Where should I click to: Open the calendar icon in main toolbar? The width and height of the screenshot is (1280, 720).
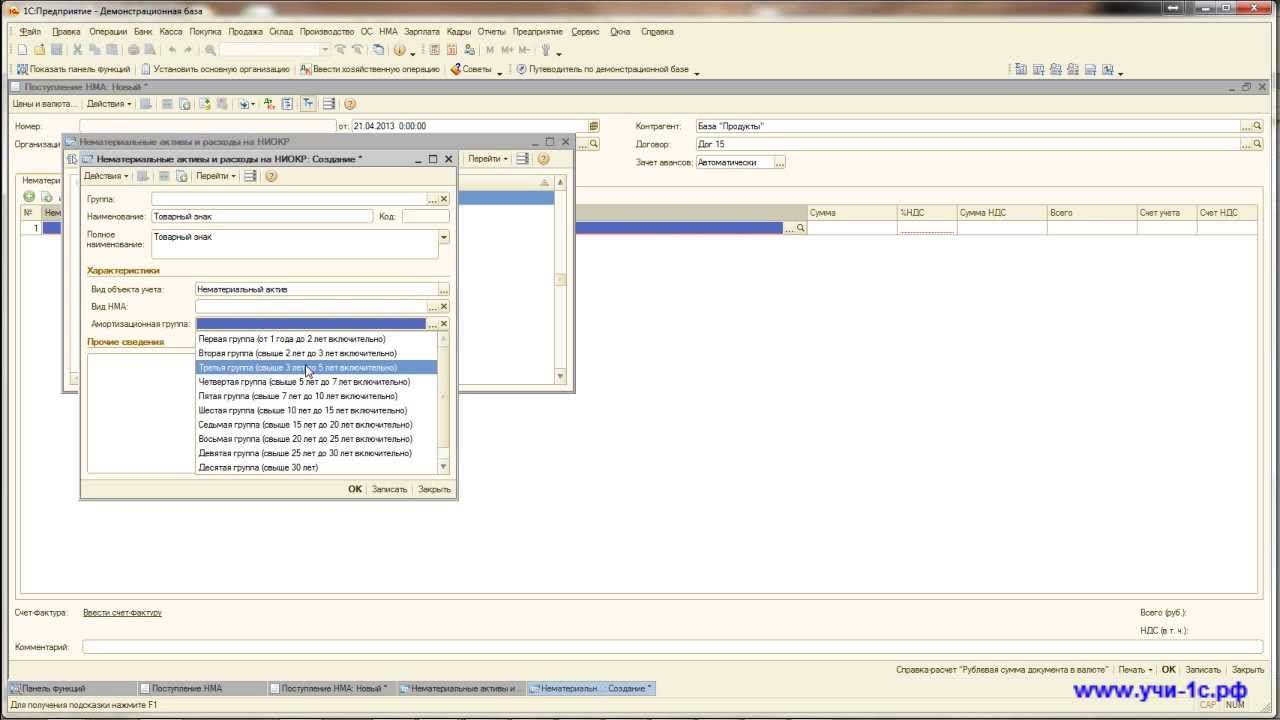coord(453,50)
